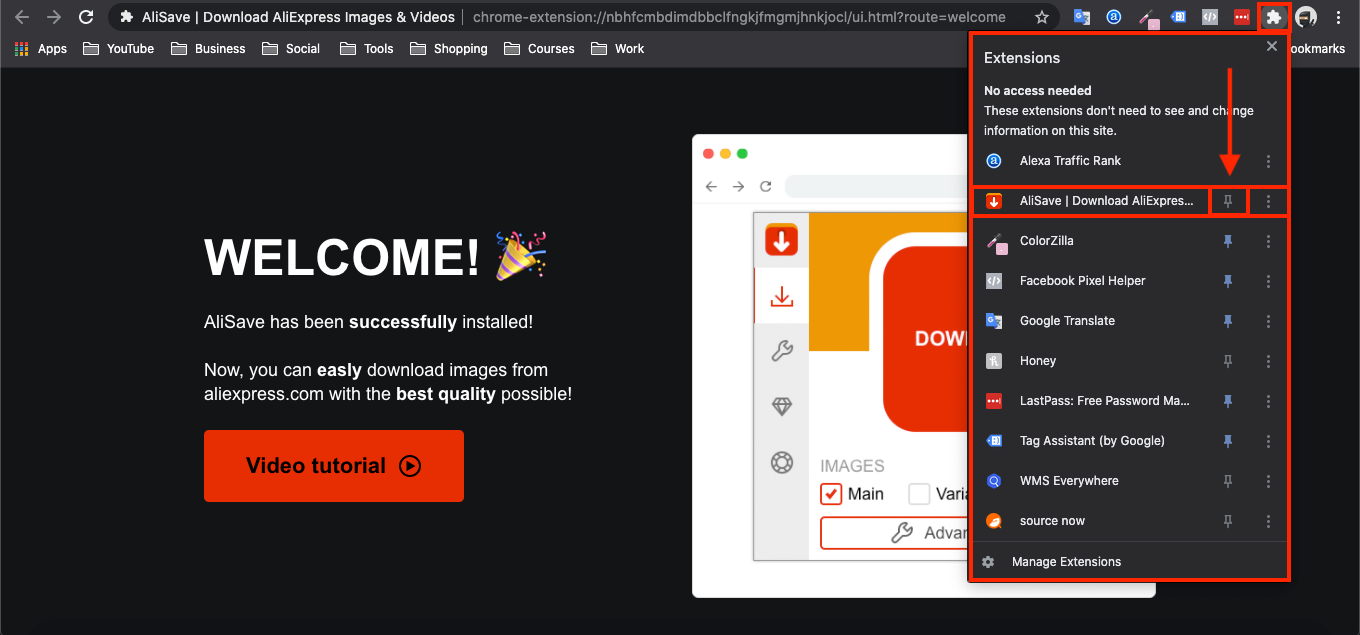Unpin Tag Assistant from the toolbar
The height and width of the screenshot is (635, 1360).
coord(1229,441)
